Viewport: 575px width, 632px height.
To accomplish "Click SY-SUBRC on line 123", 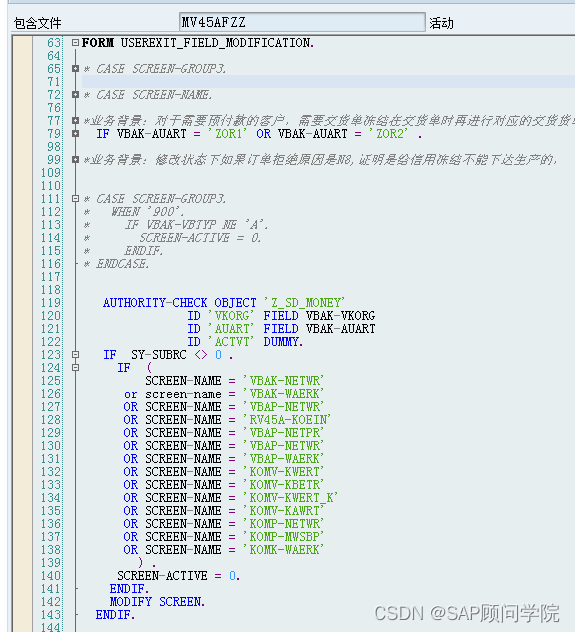I will coord(159,355).
